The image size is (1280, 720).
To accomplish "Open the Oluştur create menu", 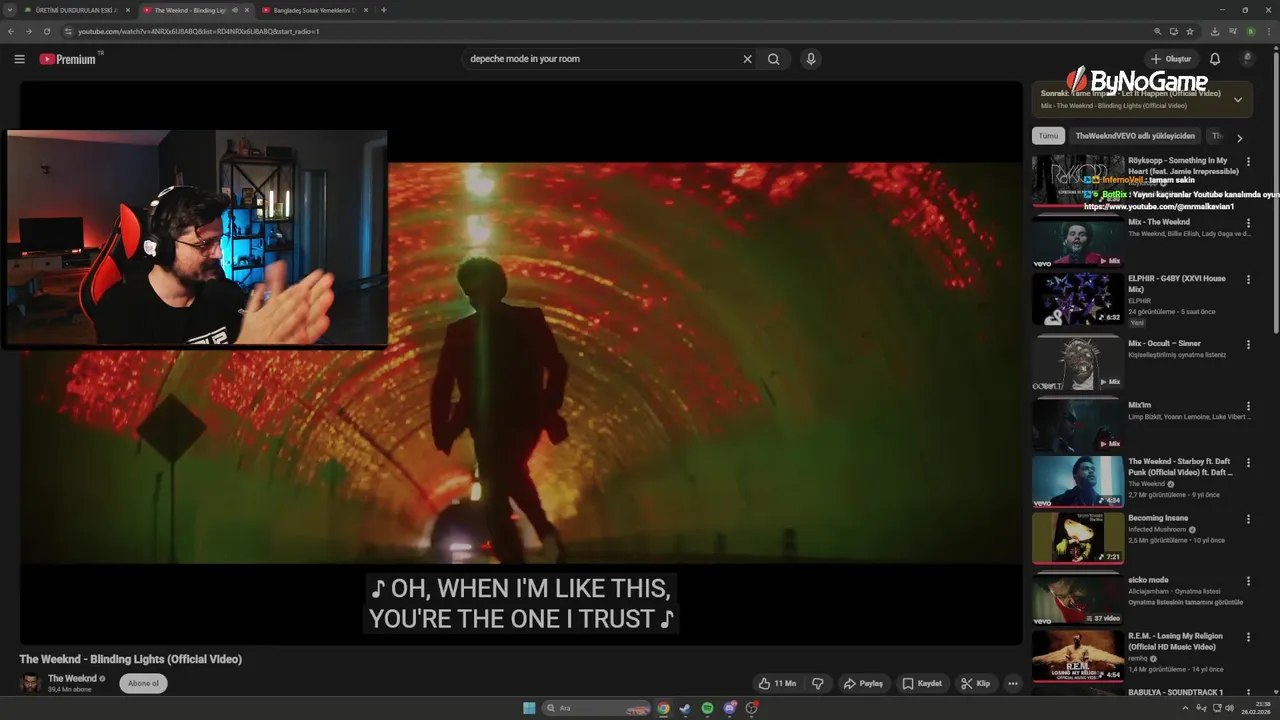I will [x=1171, y=59].
